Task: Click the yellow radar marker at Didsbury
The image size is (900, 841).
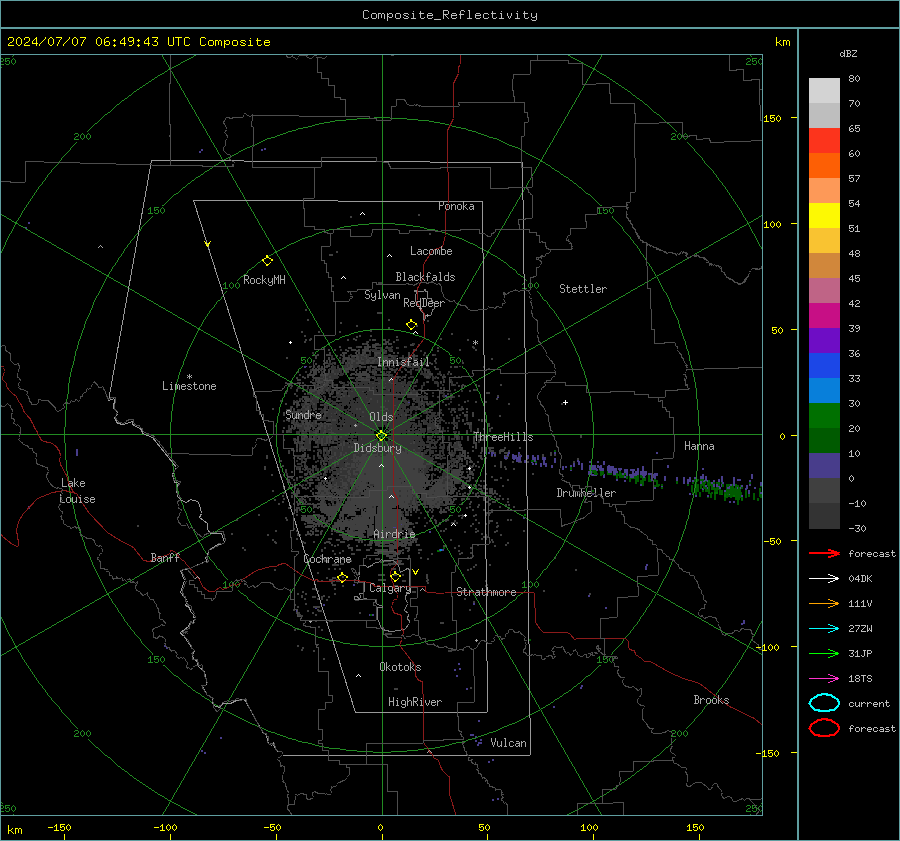Action: 381,435
